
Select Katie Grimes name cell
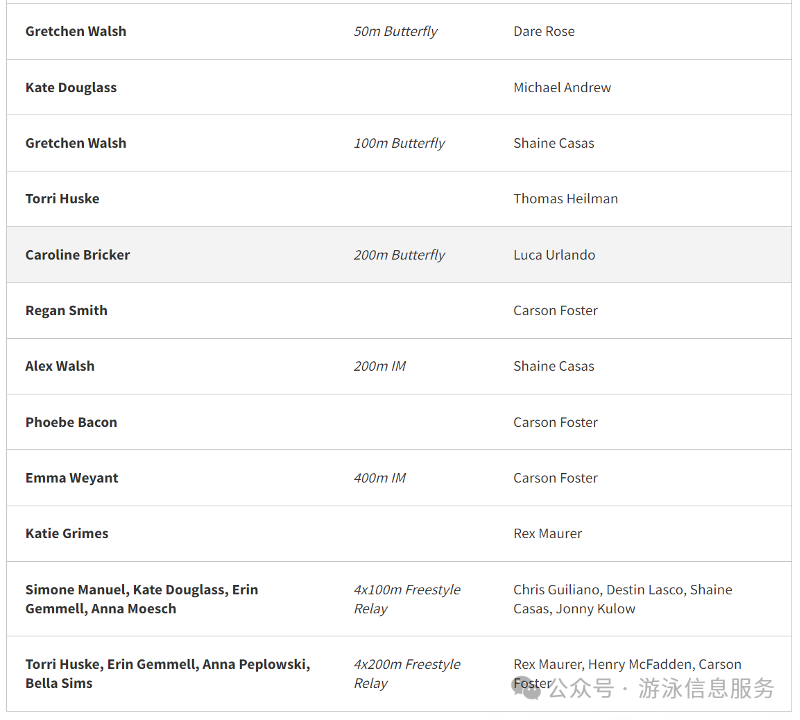tap(67, 533)
